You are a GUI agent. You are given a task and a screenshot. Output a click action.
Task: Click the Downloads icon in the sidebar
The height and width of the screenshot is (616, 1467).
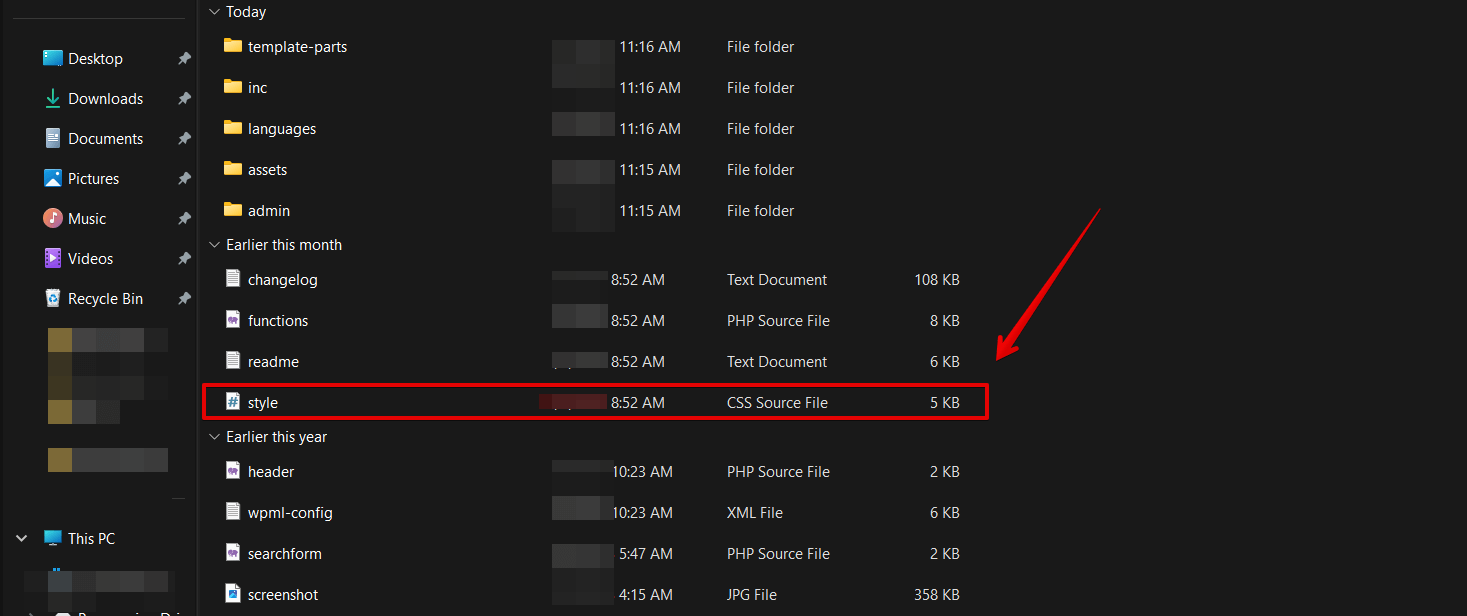55,98
